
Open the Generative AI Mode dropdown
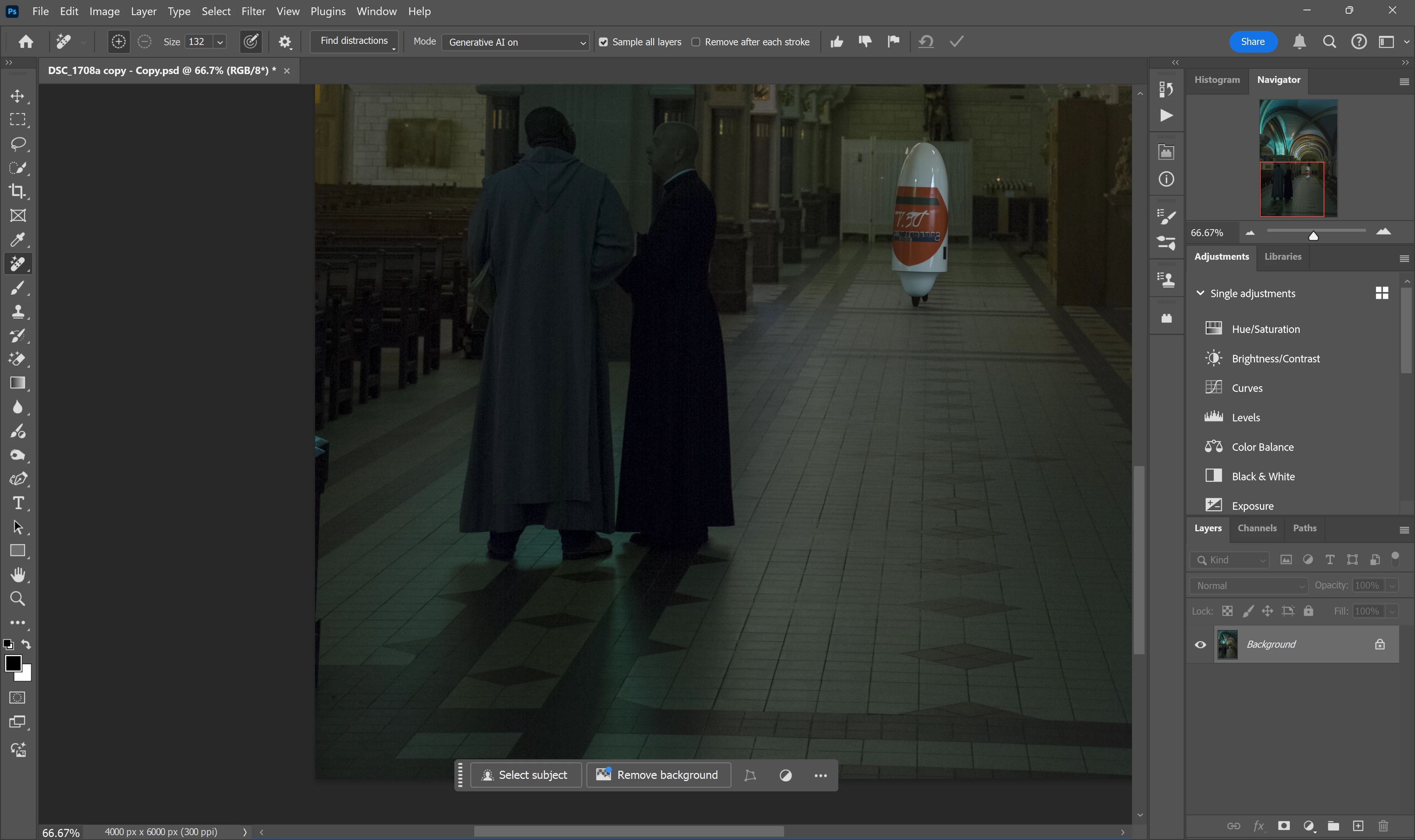tap(515, 42)
